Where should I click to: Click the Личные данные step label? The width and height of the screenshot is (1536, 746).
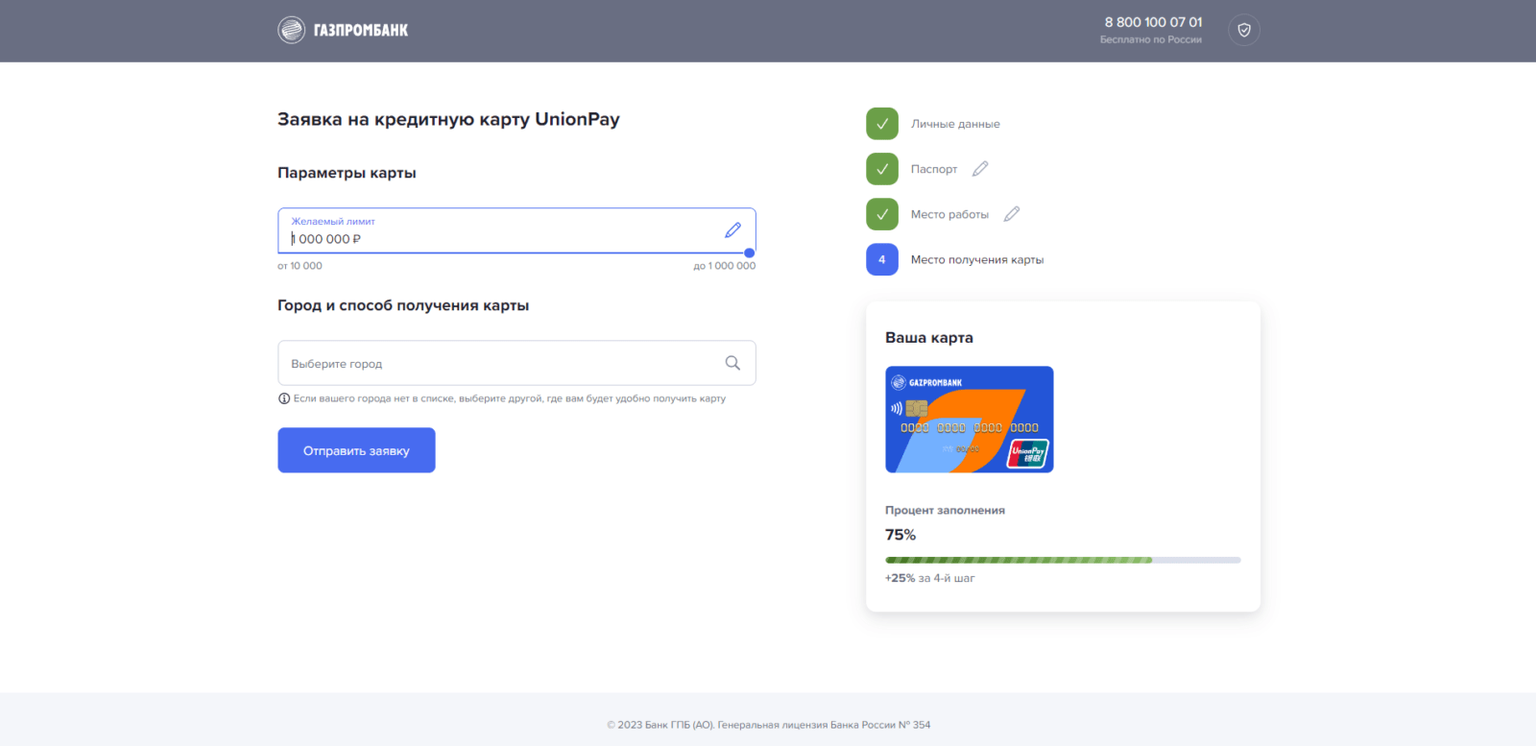955,124
